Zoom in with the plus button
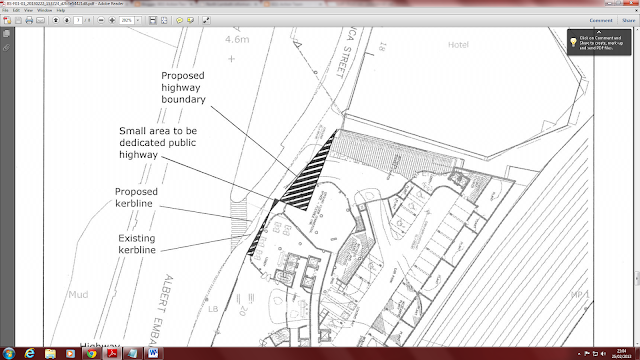640x360 pixels. [x=112, y=20]
